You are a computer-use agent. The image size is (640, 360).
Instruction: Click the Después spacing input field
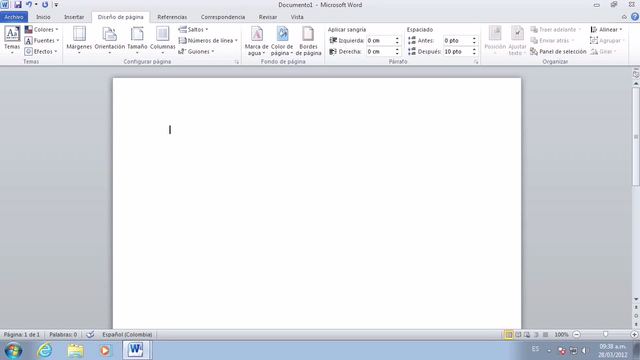tap(457, 51)
